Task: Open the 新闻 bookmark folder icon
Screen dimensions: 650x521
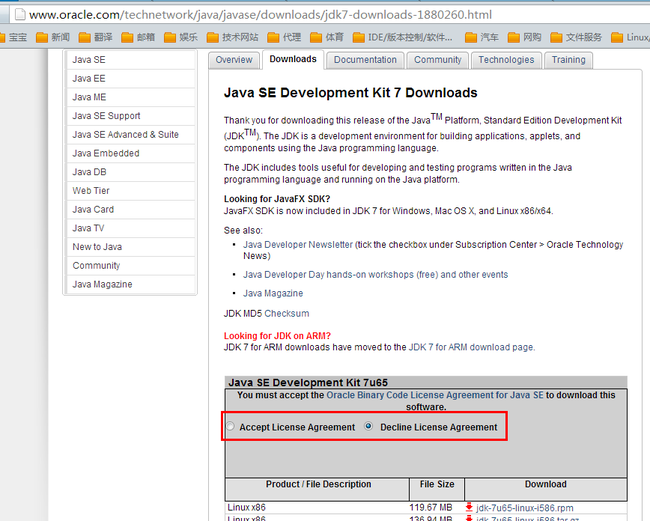Action: point(42,38)
